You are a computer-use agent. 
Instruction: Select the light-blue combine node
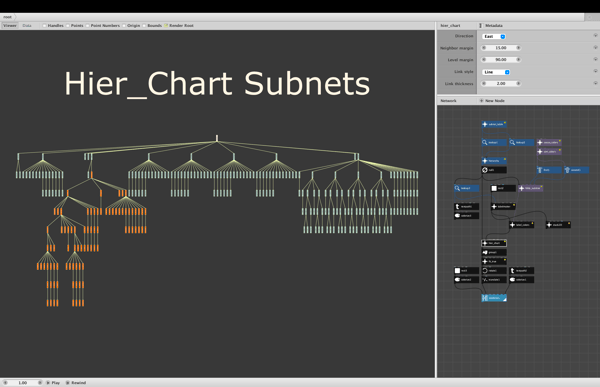pos(494,298)
